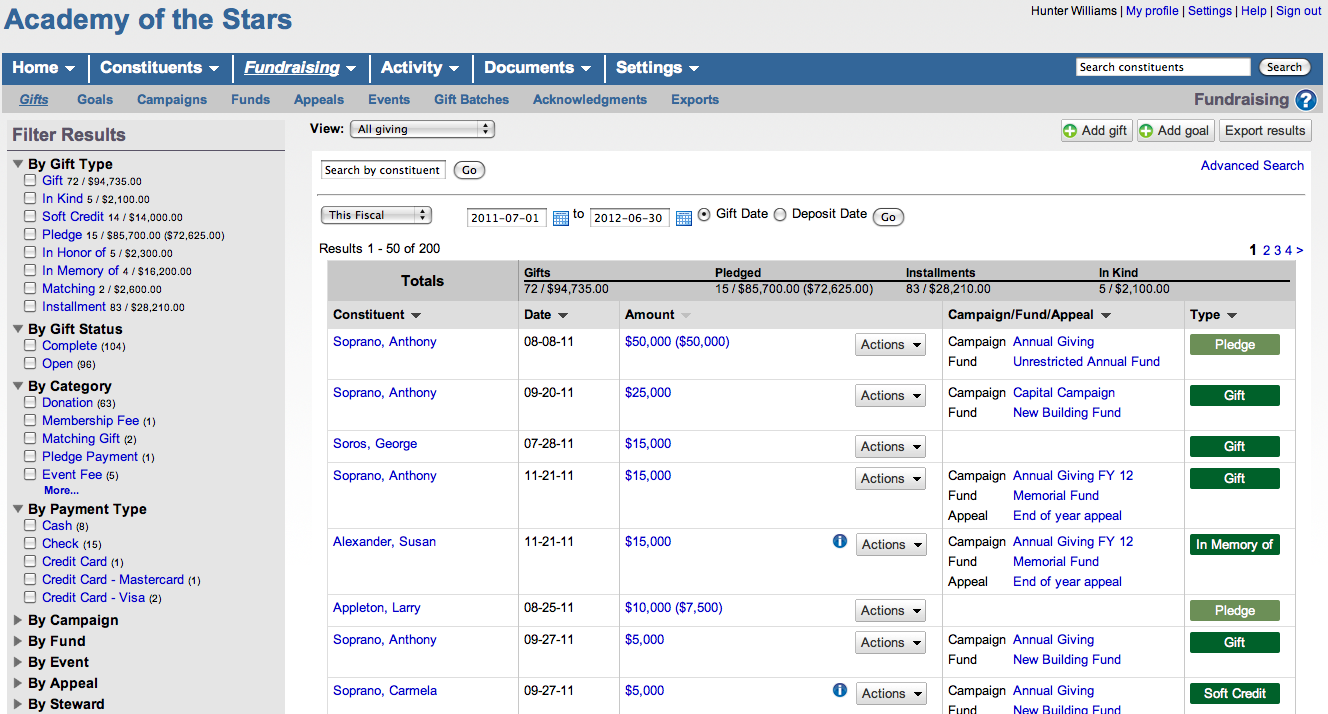1328x714 pixels.
Task: Open calendar picker for start date 2011-07-01
Action: pyautogui.click(x=561, y=218)
